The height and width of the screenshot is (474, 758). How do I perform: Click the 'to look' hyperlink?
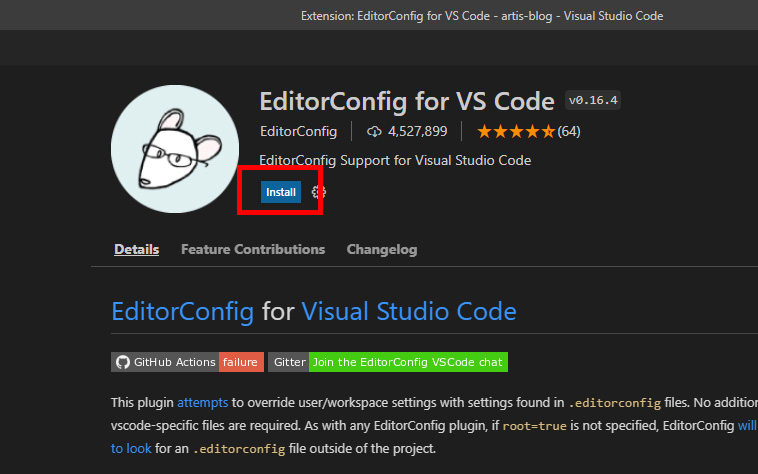(x=131, y=448)
